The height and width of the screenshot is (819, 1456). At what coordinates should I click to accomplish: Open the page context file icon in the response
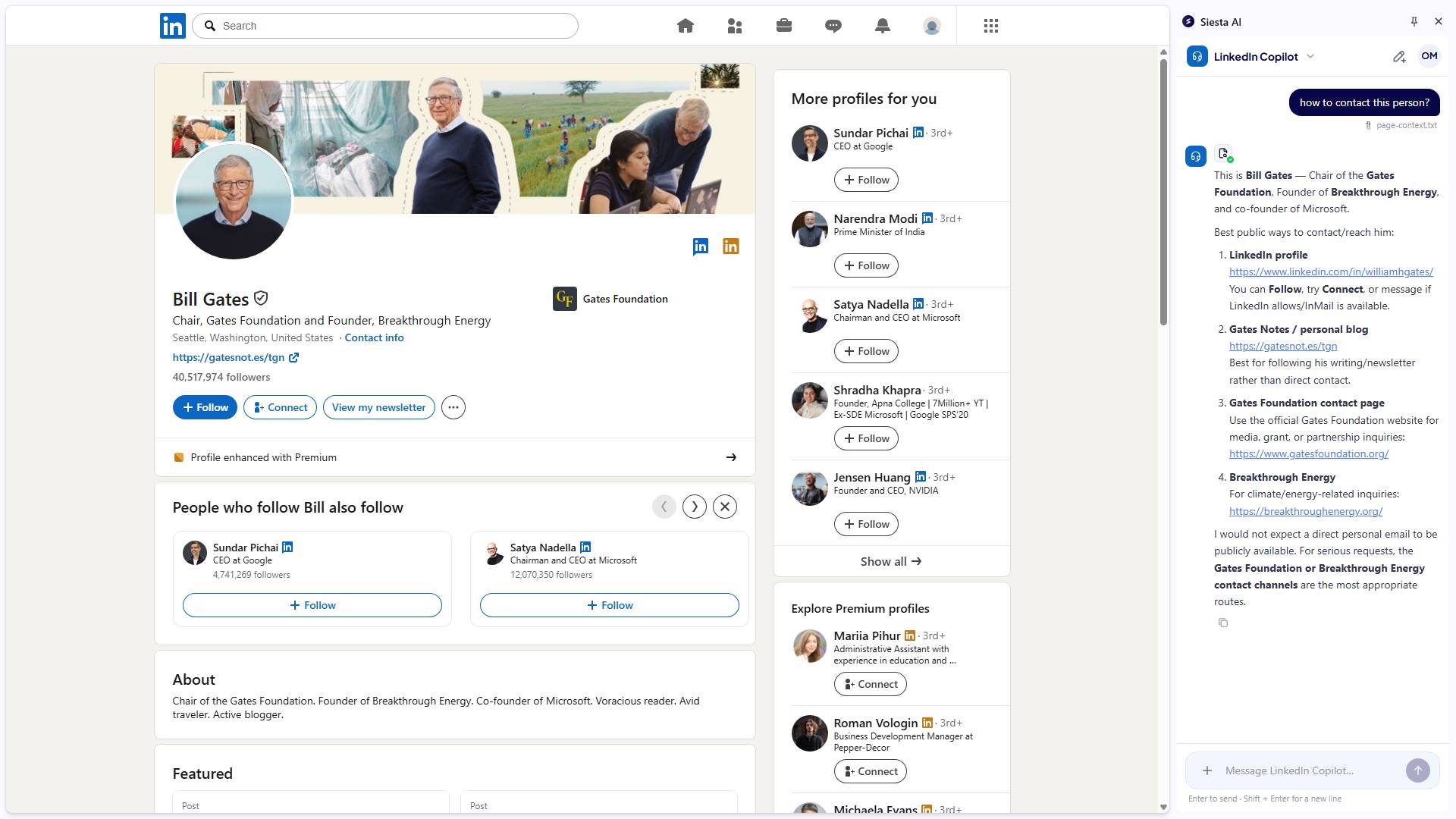click(1224, 154)
